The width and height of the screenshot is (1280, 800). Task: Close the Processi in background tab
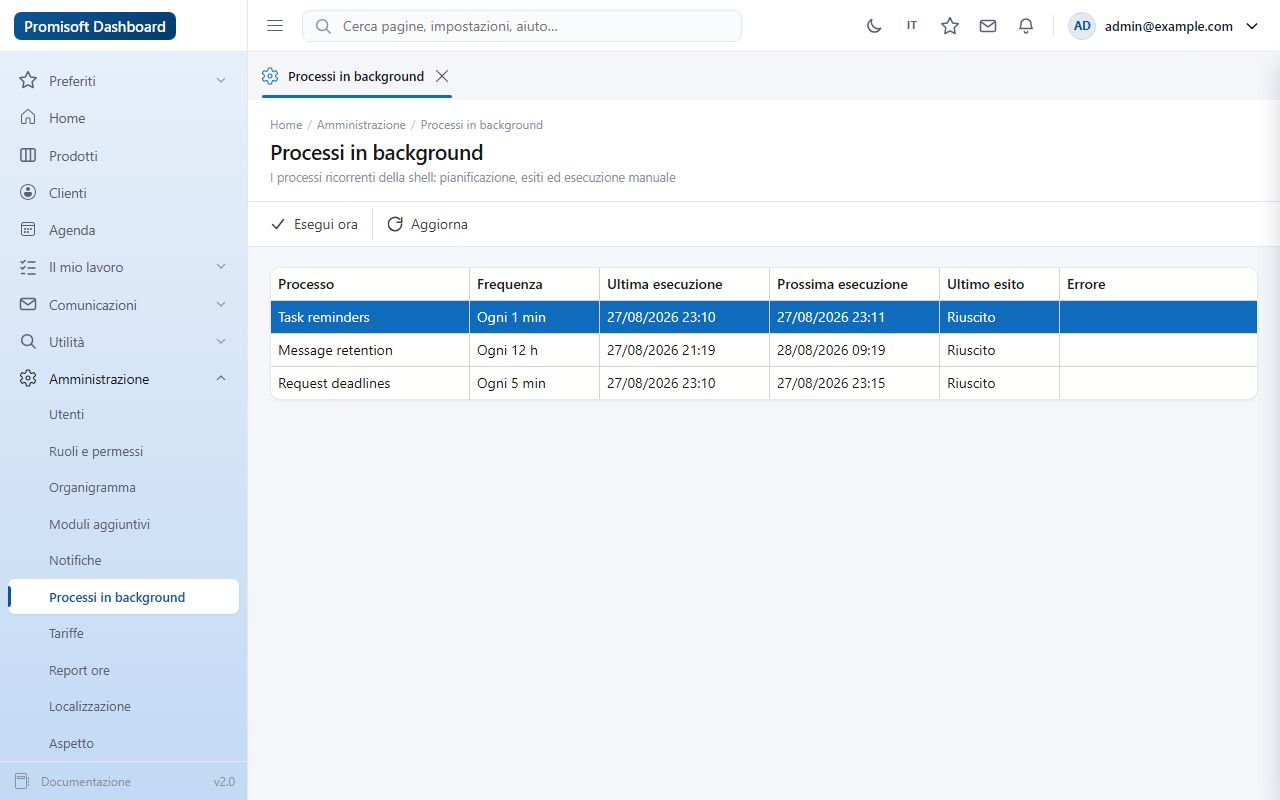(442, 76)
